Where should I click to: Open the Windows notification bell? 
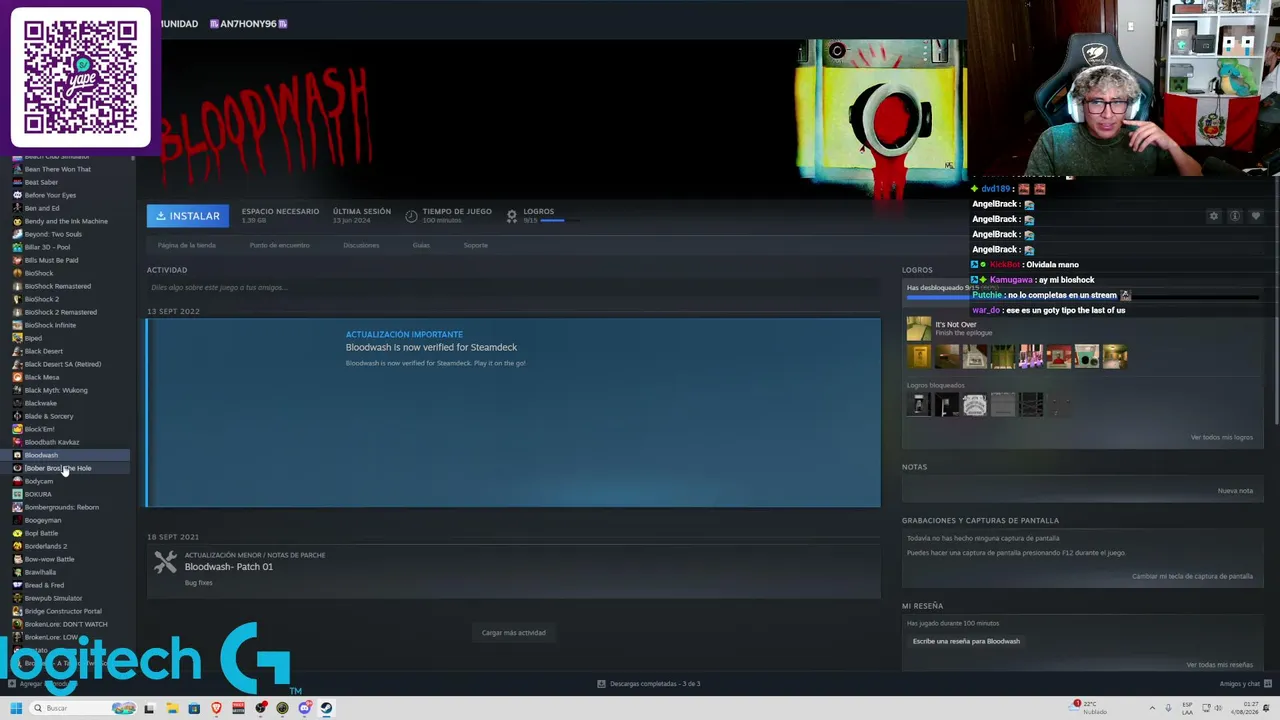(1264, 708)
